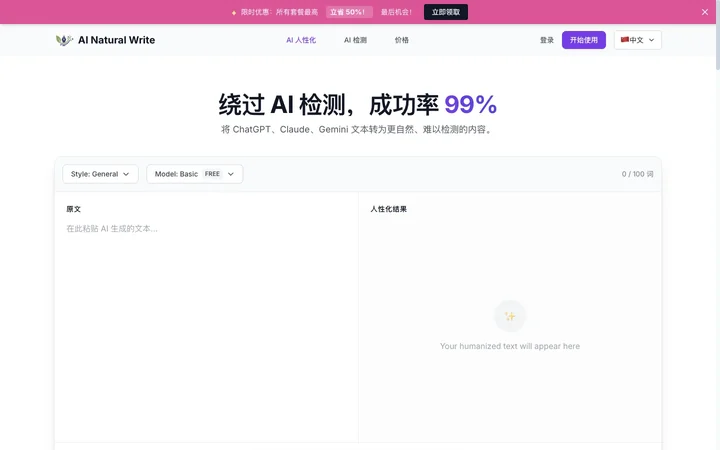The image size is (720, 450).
Task: Go to the 价格 pricing page
Action: (x=401, y=40)
